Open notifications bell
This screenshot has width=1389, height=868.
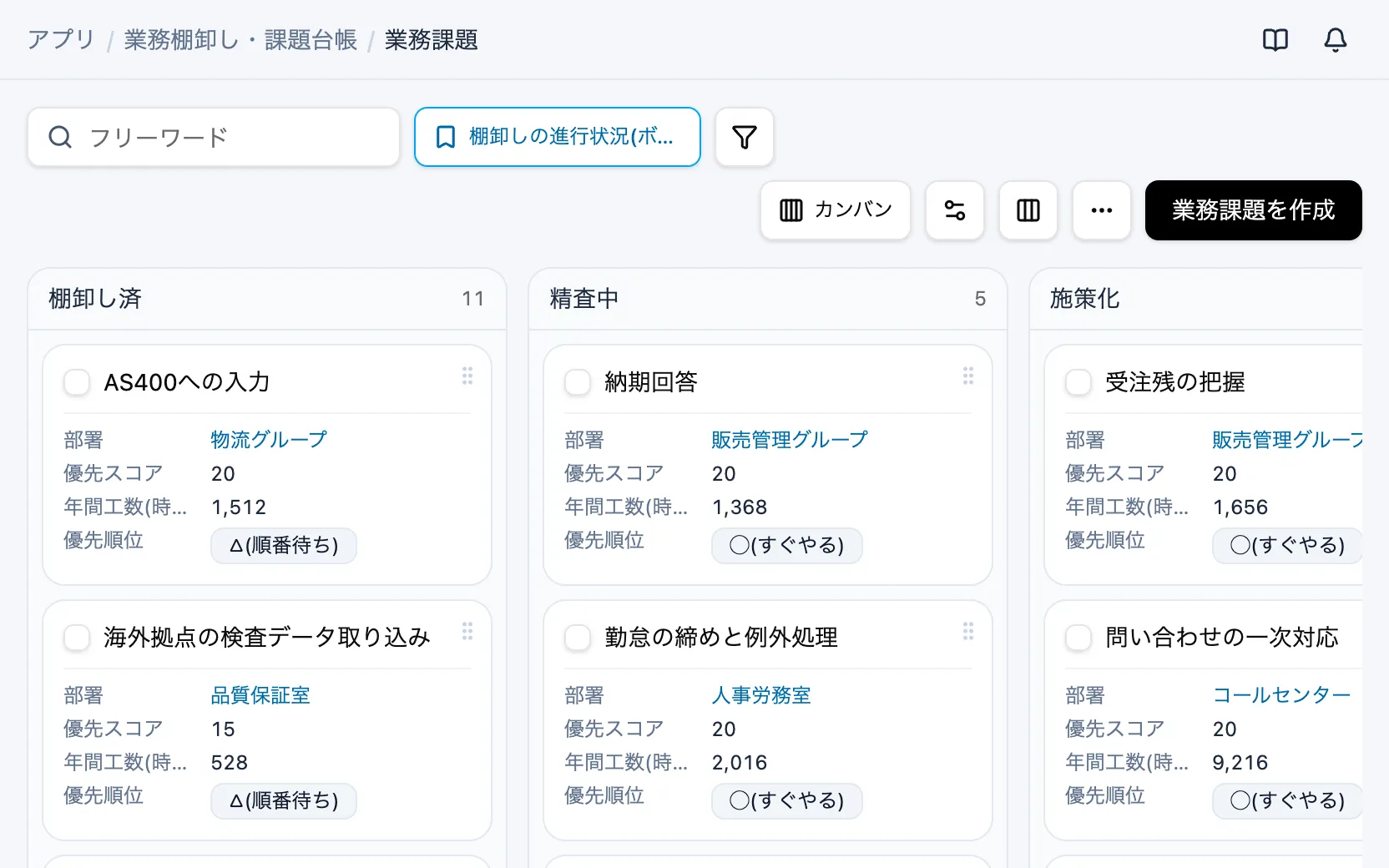click(x=1336, y=40)
